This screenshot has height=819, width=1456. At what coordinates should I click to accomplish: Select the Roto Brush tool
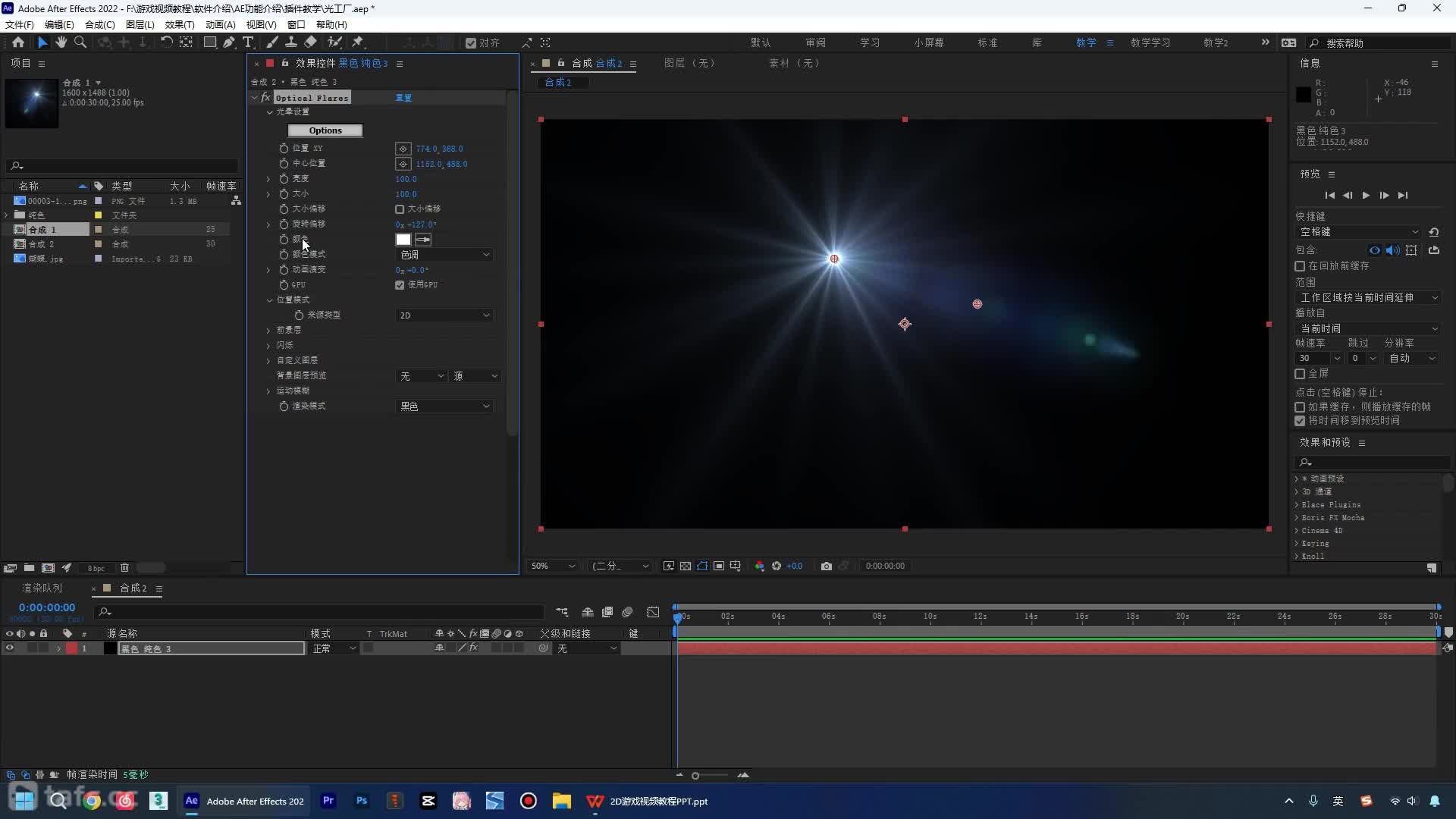point(334,42)
